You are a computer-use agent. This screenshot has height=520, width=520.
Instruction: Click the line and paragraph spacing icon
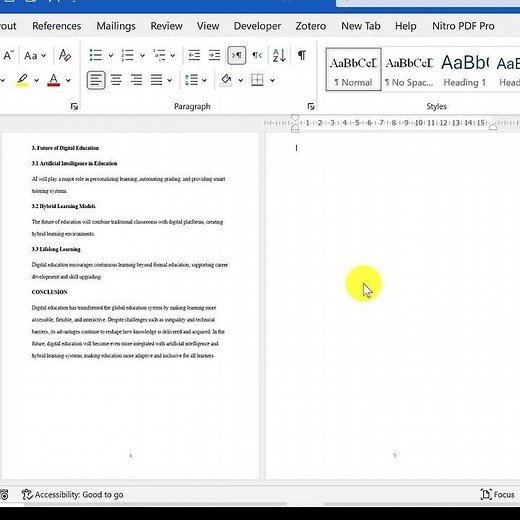click(x=191, y=80)
